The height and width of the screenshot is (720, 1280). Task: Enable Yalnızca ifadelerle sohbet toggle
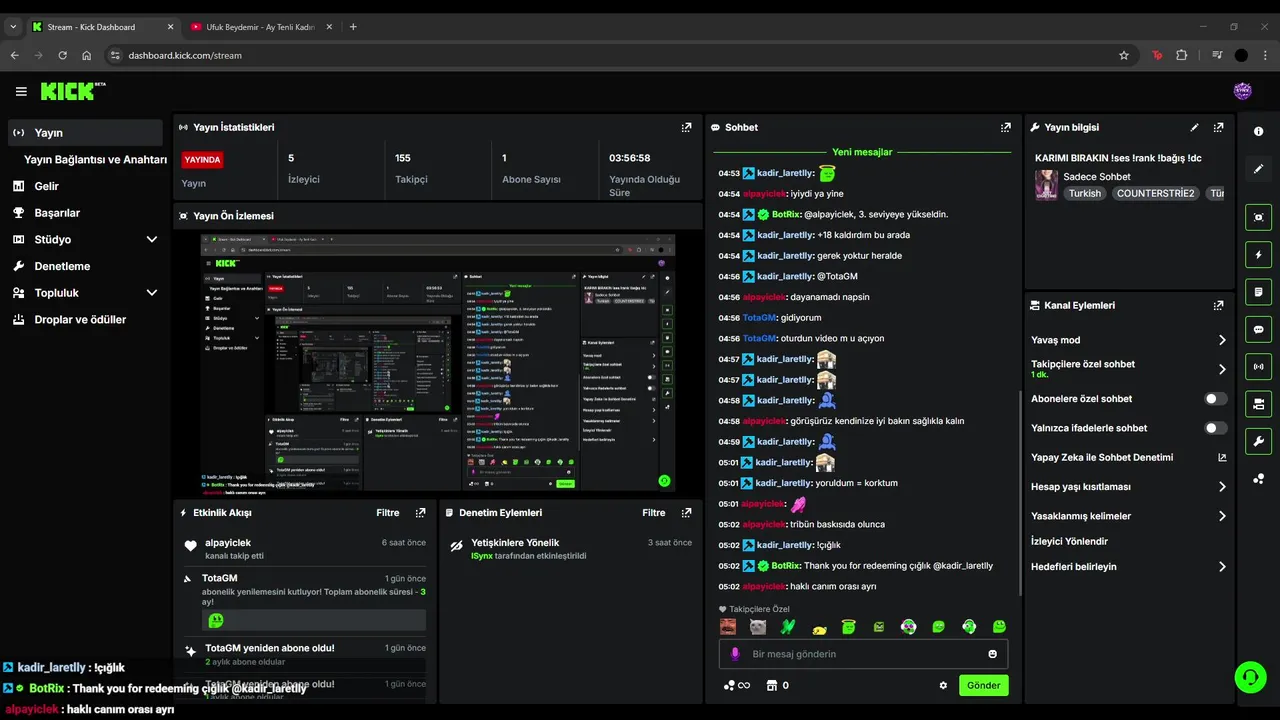(1216, 428)
